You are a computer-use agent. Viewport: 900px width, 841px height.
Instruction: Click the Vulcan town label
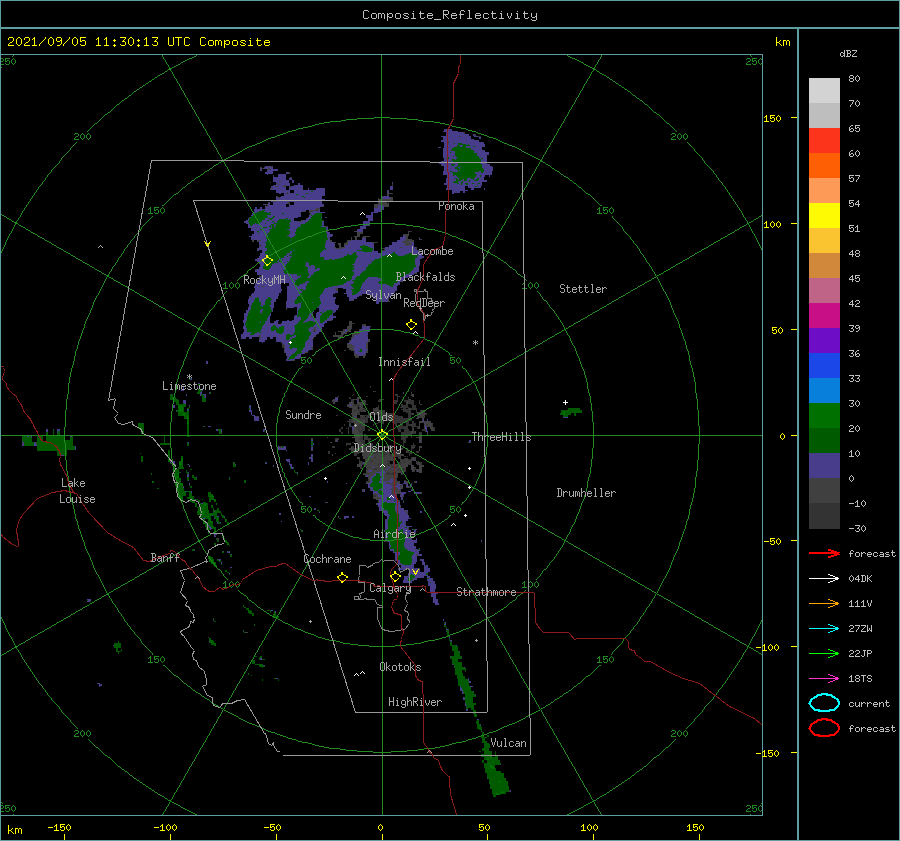[x=508, y=743]
